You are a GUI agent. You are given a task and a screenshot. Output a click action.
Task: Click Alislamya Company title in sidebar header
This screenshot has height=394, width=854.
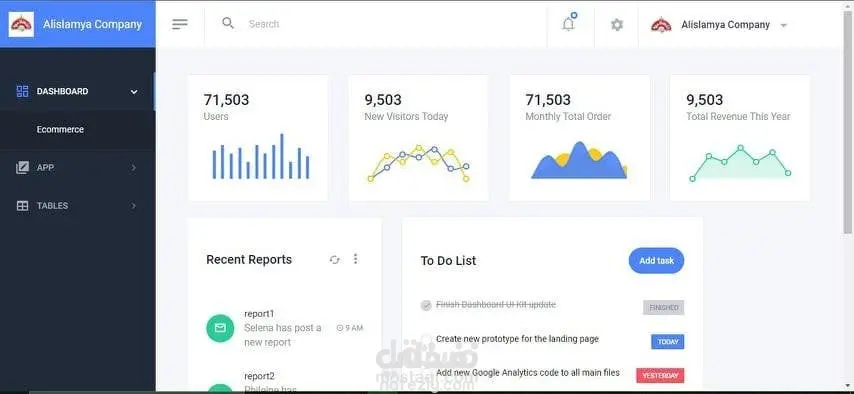pyautogui.click(x=92, y=25)
